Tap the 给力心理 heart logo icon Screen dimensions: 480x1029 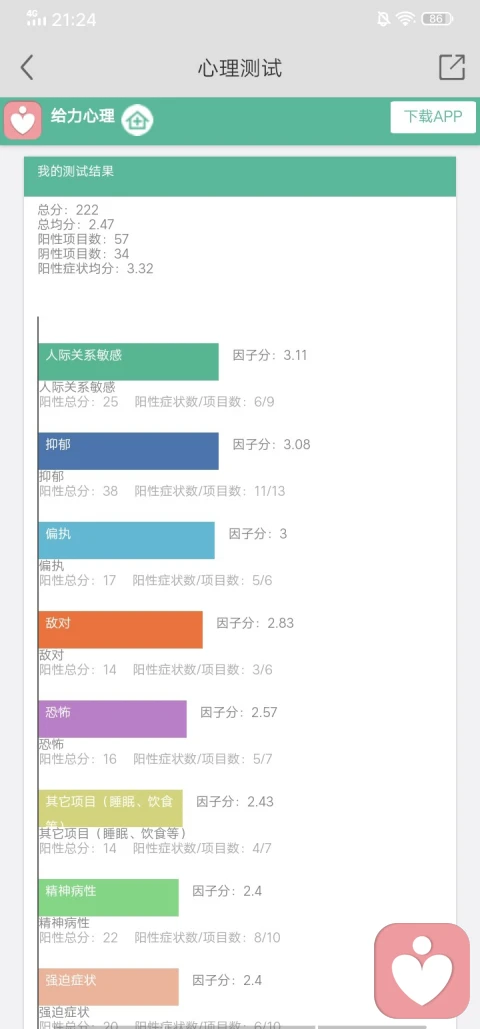click(23, 120)
